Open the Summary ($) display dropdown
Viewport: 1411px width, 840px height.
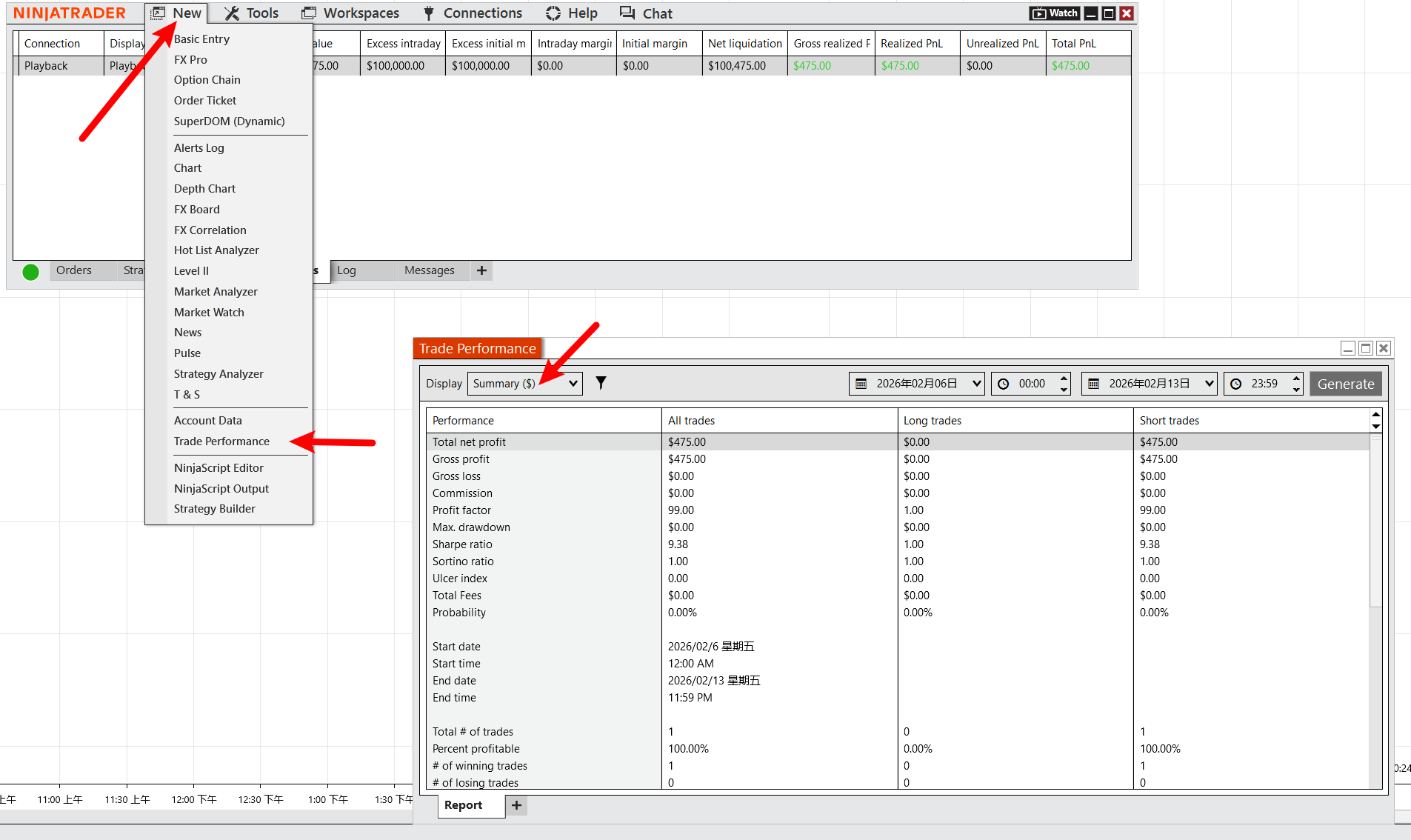[524, 384]
